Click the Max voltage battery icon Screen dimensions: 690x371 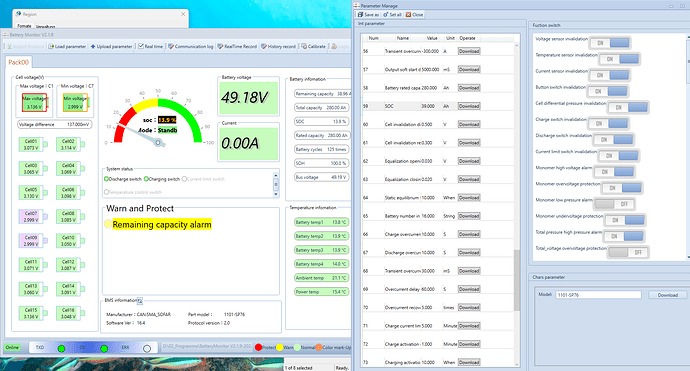pos(35,103)
